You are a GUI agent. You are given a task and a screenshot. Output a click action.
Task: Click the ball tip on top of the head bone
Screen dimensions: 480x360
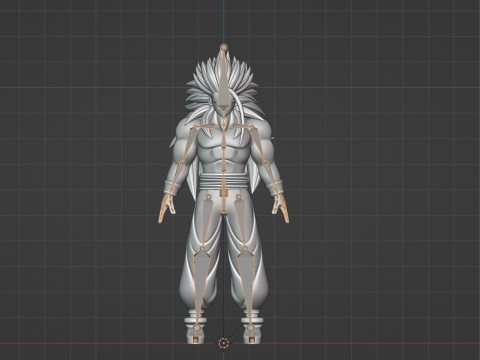(224, 47)
